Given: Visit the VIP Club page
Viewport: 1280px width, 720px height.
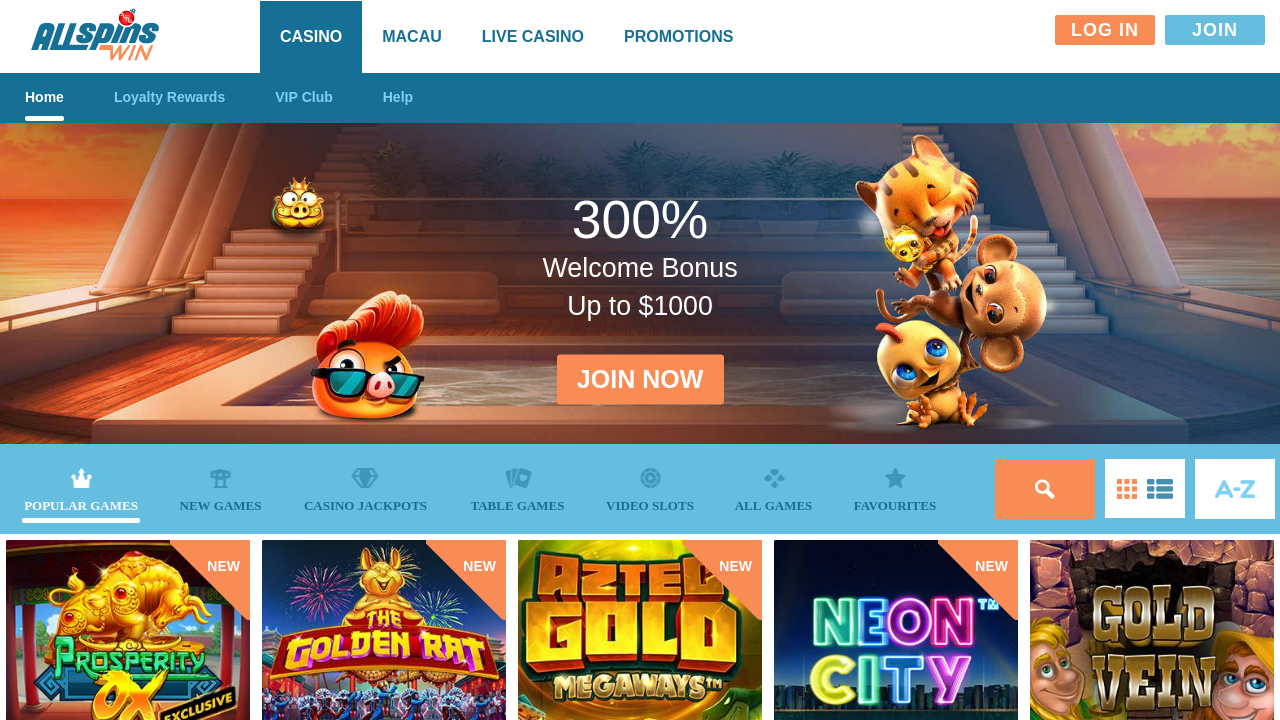Looking at the screenshot, I should pyautogui.click(x=304, y=97).
